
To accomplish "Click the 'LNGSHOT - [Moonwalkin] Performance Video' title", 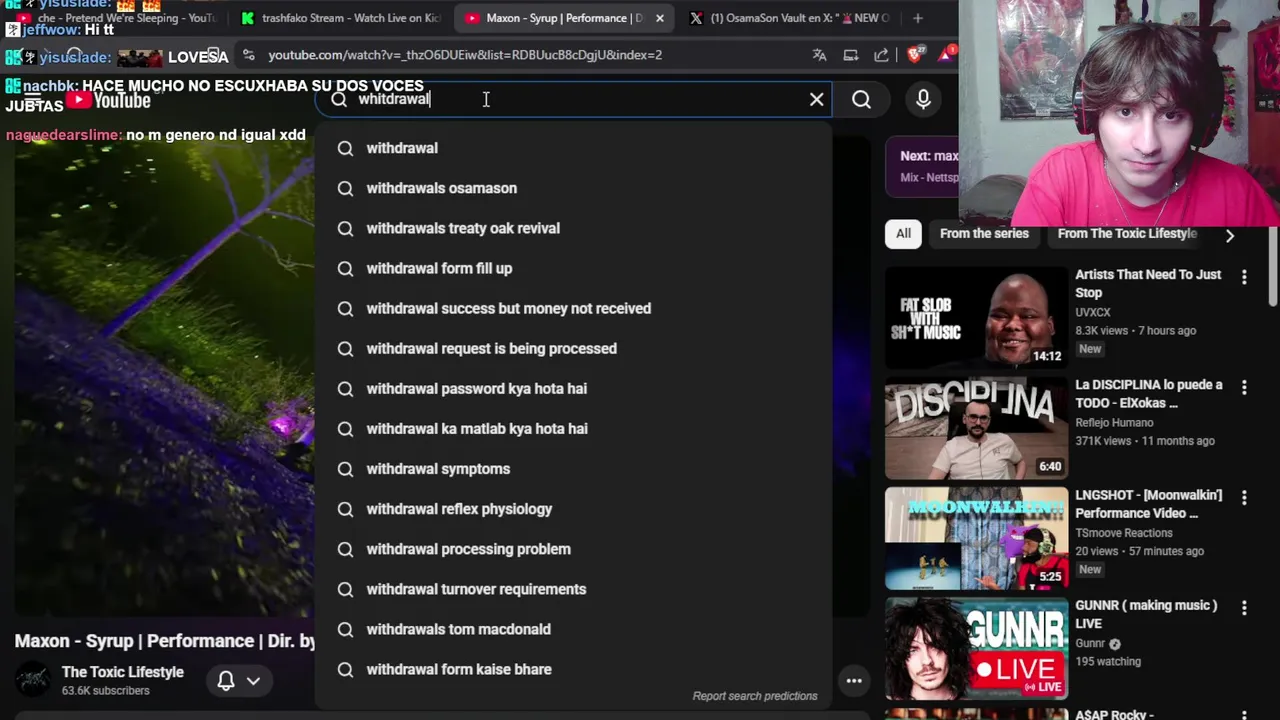I will point(1149,504).
